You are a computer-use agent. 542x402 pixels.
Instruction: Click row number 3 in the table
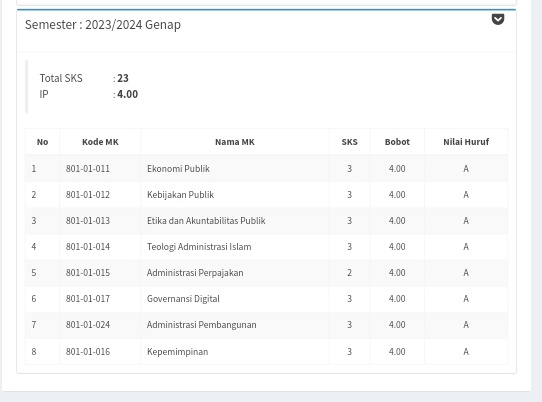(x=34, y=221)
